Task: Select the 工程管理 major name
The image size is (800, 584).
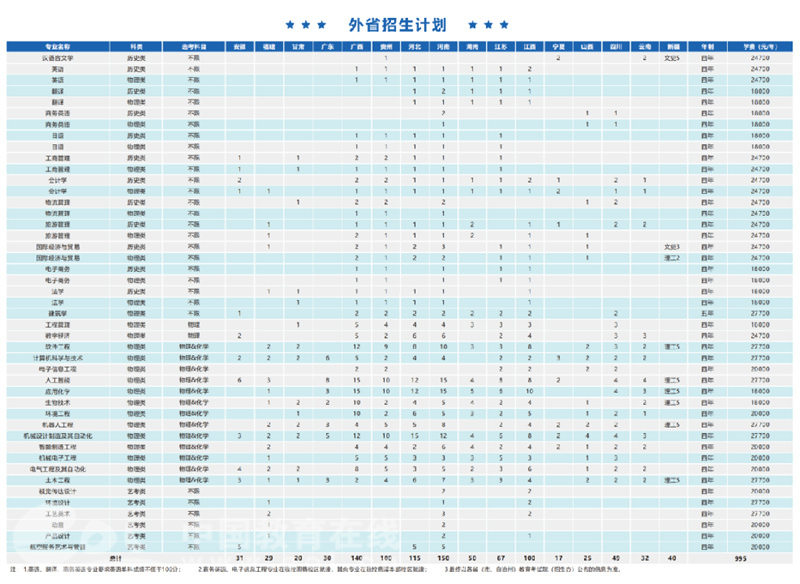Action: [58, 325]
